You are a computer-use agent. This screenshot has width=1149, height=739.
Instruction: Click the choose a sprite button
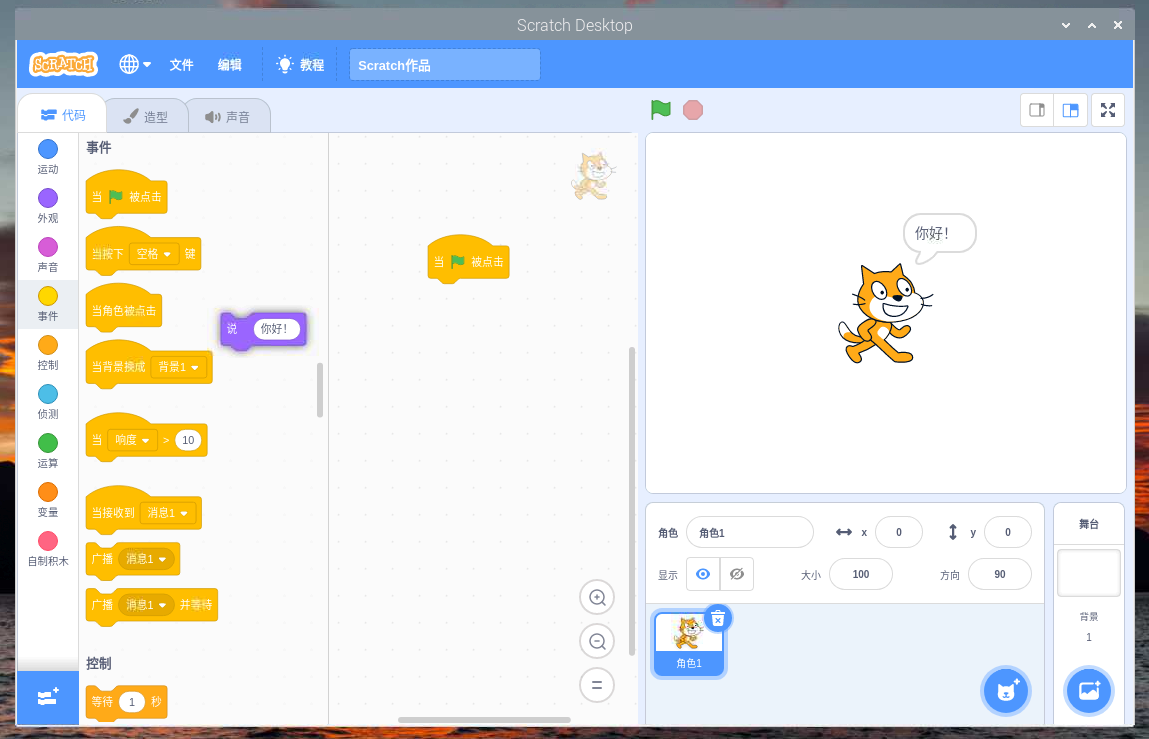click(x=1006, y=691)
